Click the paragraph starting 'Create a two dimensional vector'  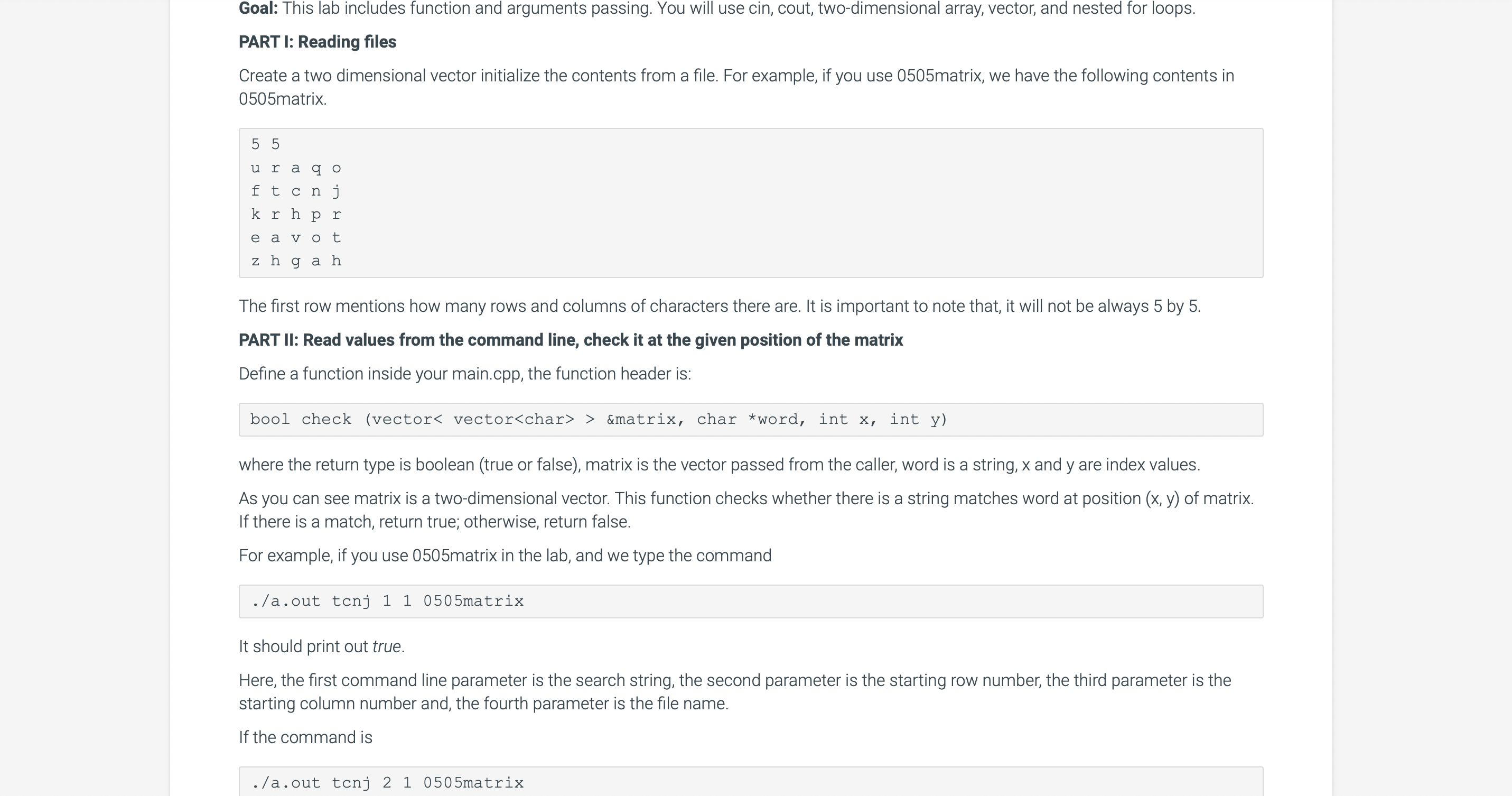pos(736,87)
